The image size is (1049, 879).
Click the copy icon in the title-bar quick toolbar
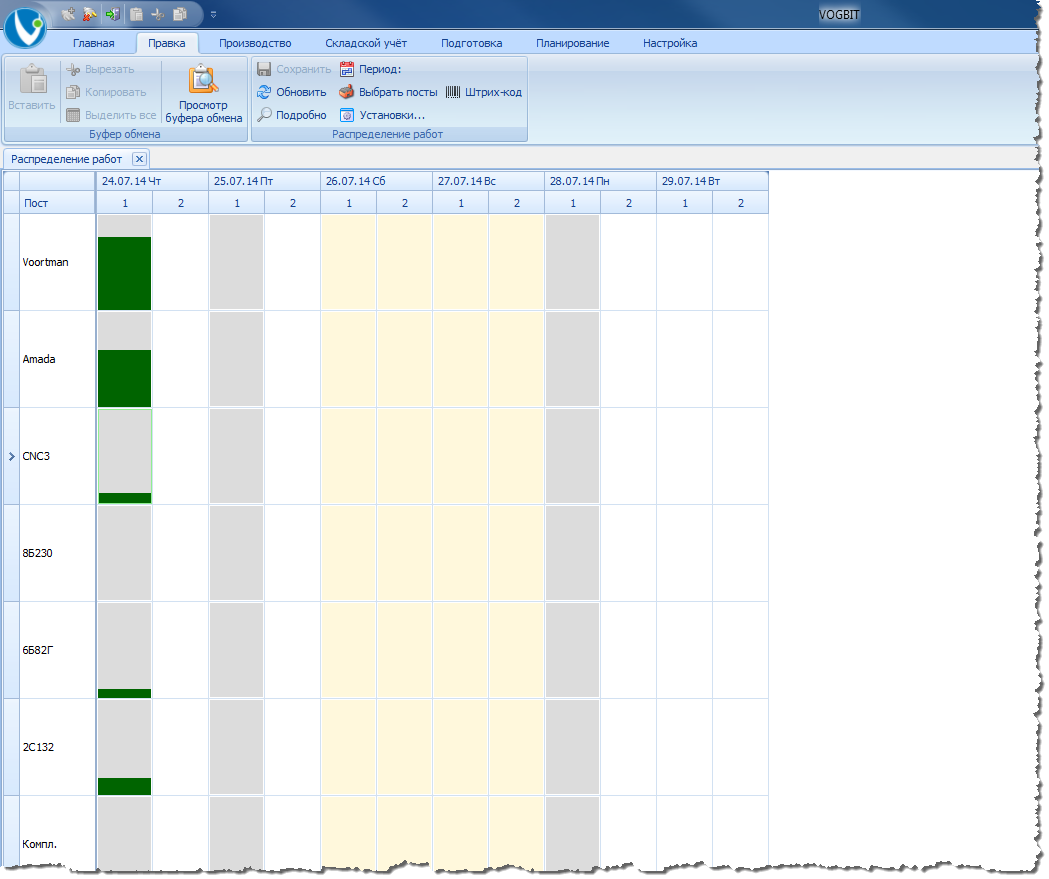[x=180, y=14]
